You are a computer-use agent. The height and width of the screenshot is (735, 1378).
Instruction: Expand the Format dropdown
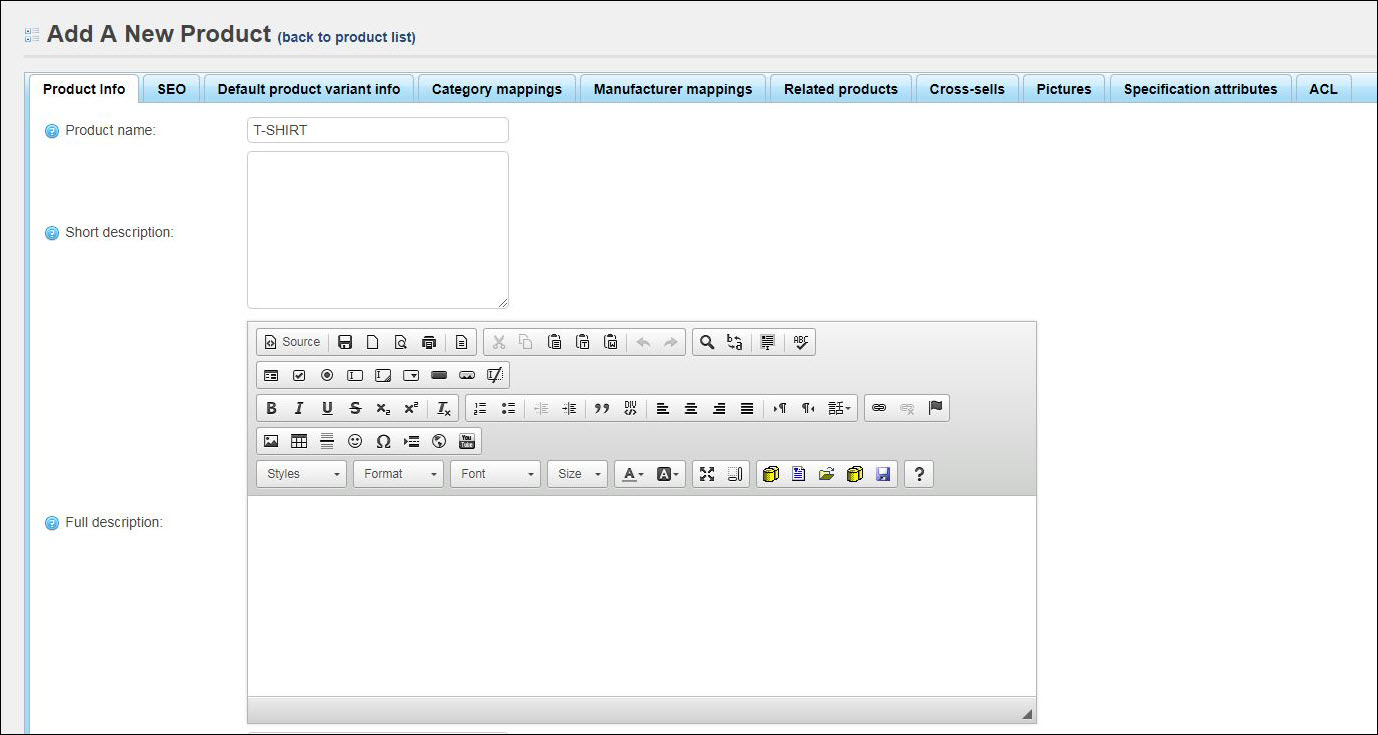click(x=398, y=474)
